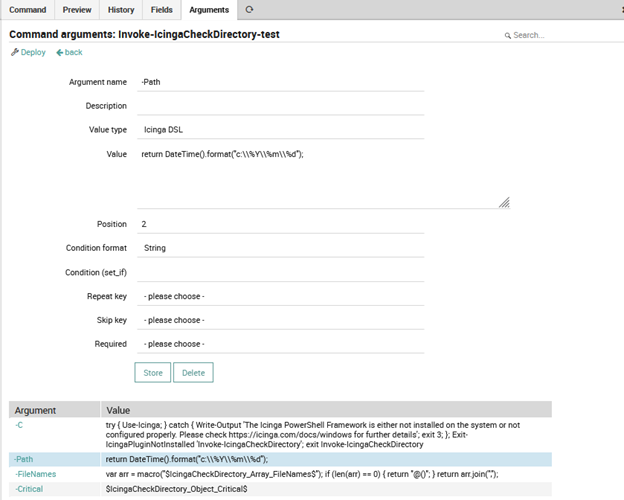
Task: Click the search magnifier icon
Action: click(508, 35)
